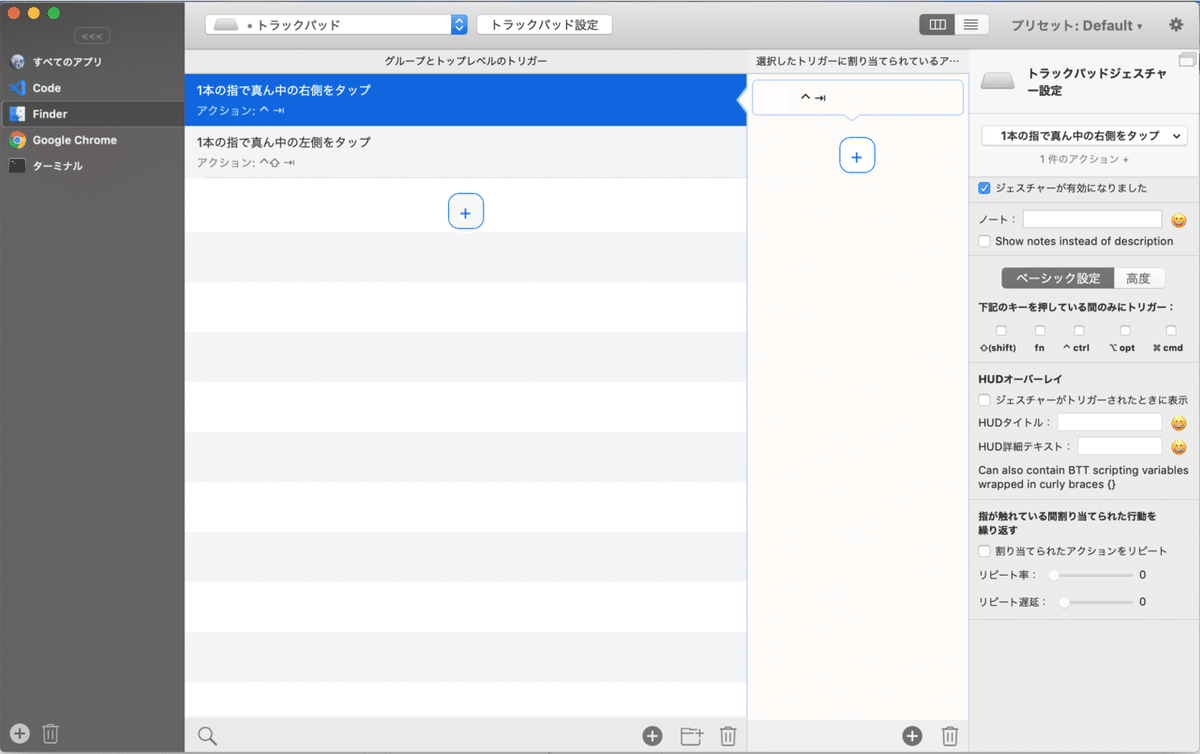Focus the HUDタイトル input field

tap(1109, 423)
